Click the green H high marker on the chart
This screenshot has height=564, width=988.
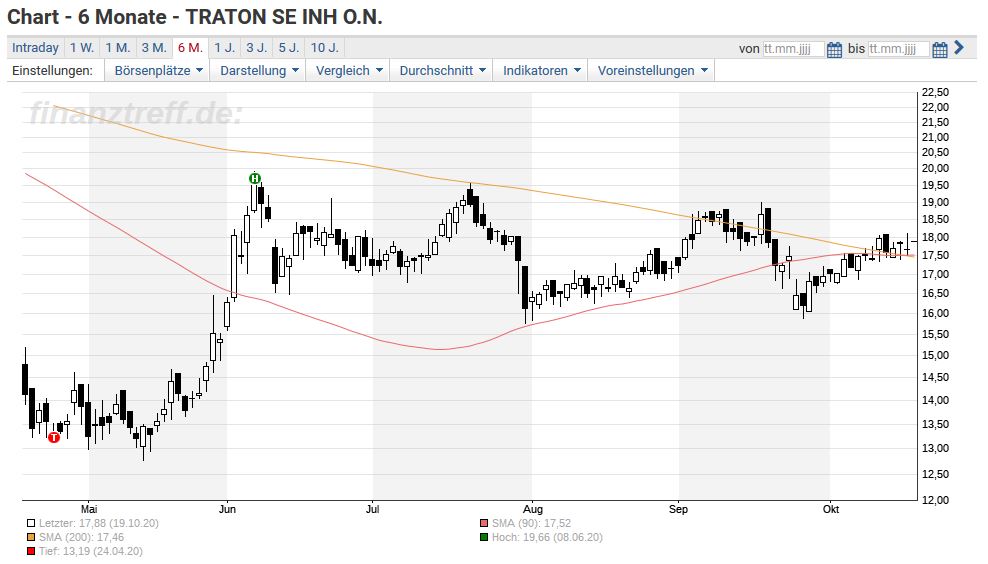point(255,178)
